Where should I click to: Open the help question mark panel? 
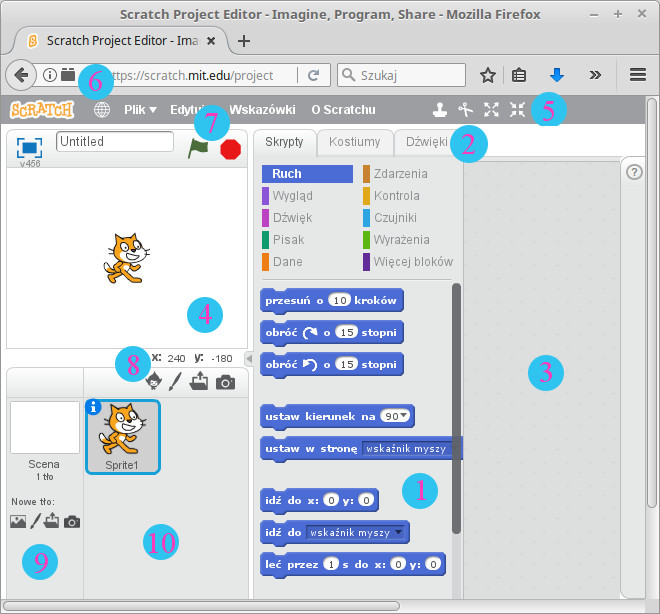634,172
